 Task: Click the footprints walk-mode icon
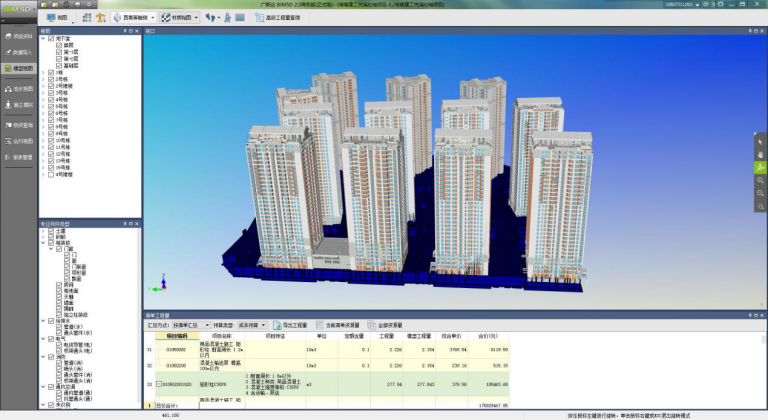(x=209, y=17)
